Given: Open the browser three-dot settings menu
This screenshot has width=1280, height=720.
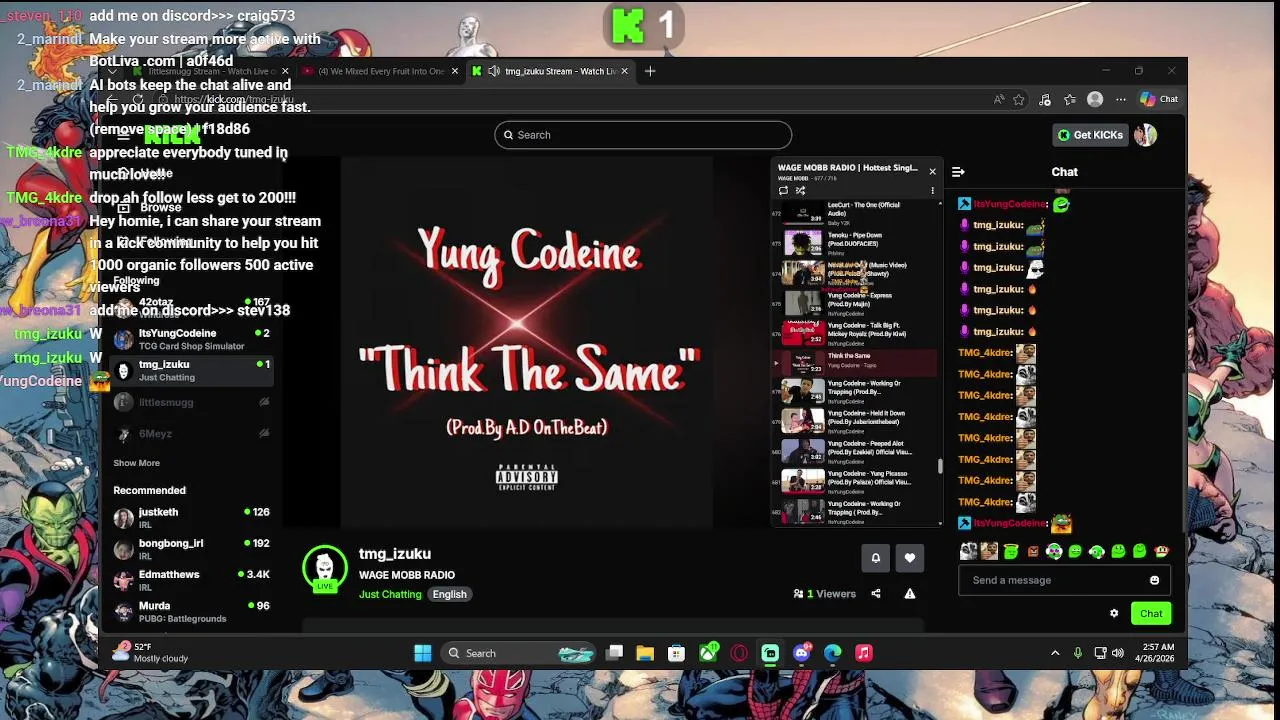Looking at the screenshot, I should point(1121,99).
